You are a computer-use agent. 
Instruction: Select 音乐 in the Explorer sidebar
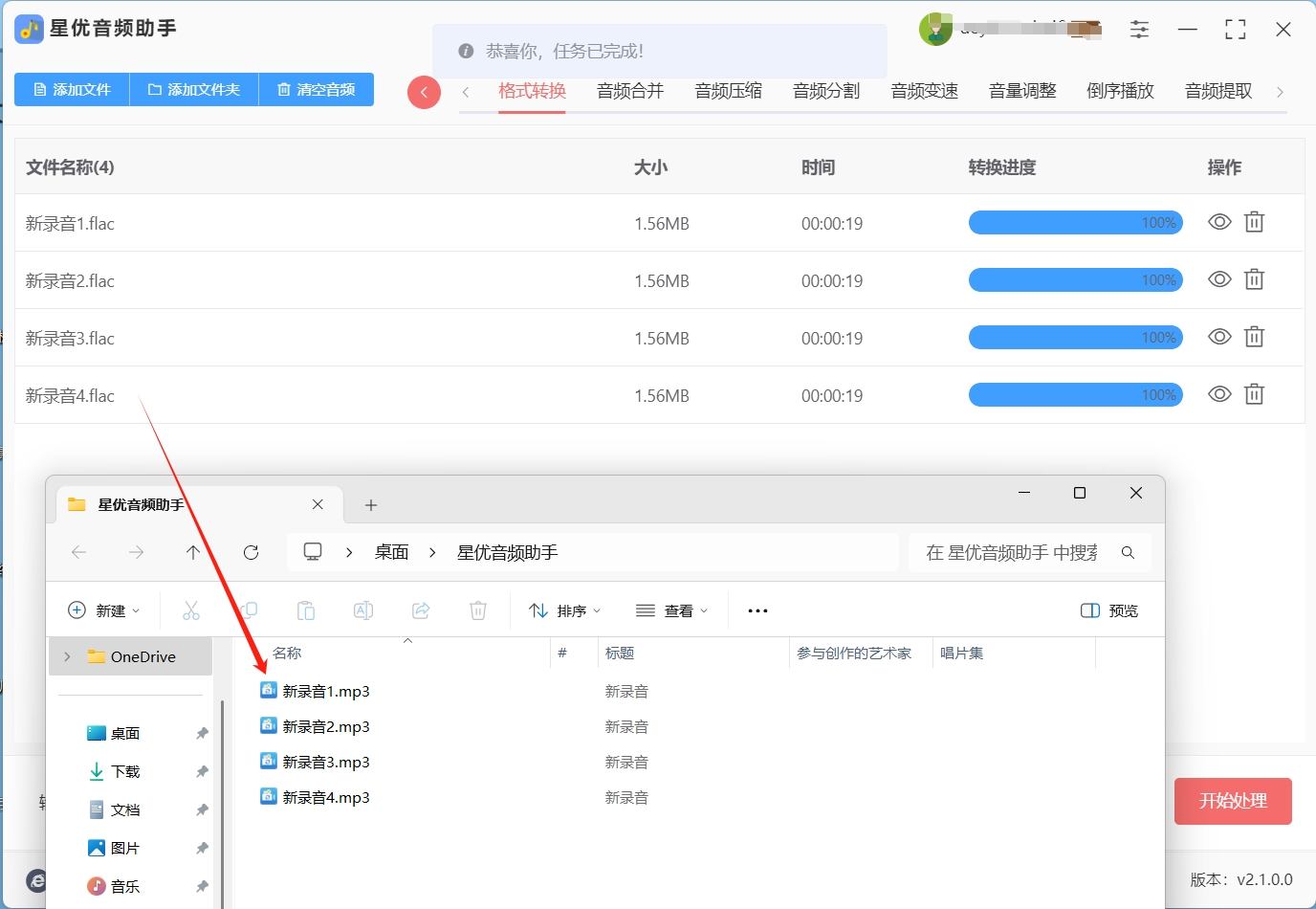click(125, 886)
